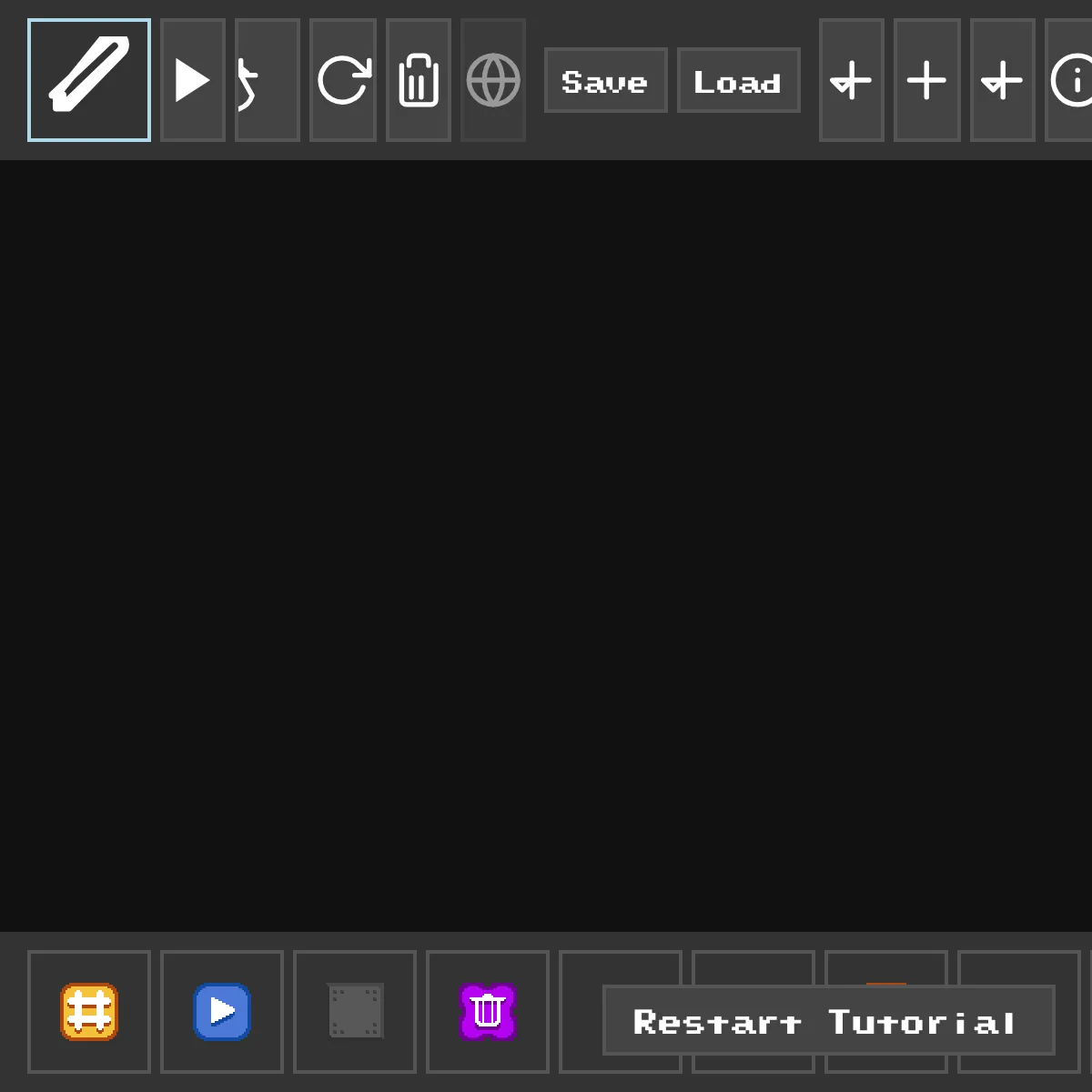Click the Restart Tutorial button

click(x=829, y=1020)
